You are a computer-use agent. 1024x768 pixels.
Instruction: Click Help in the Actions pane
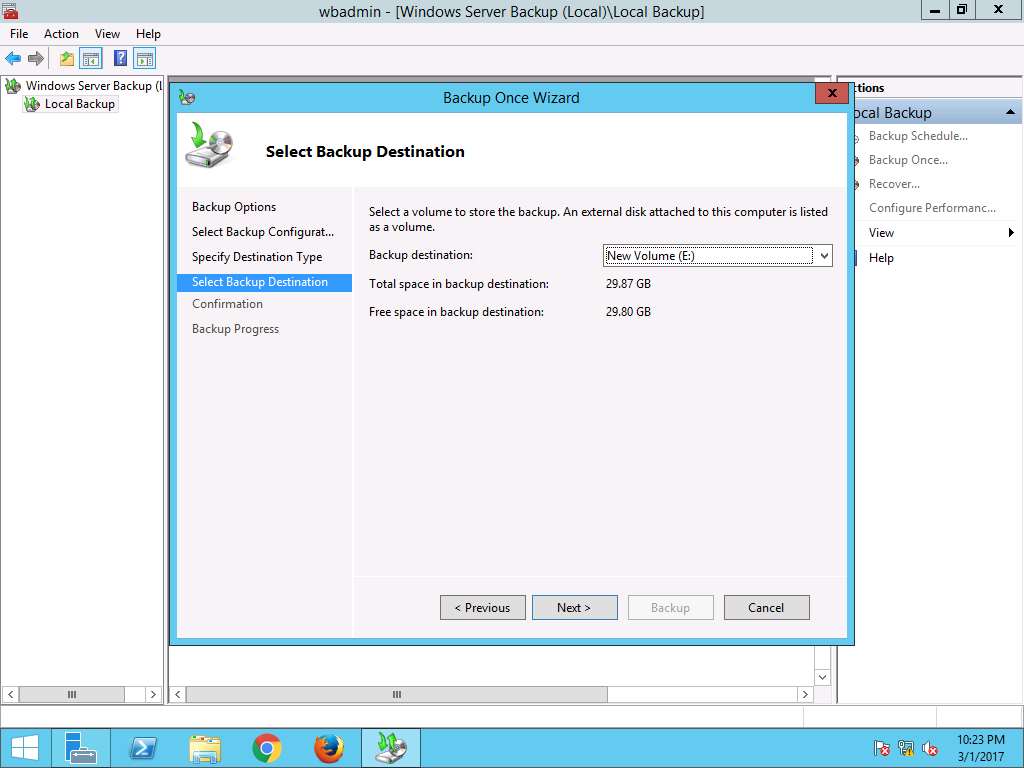click(881, 258)
